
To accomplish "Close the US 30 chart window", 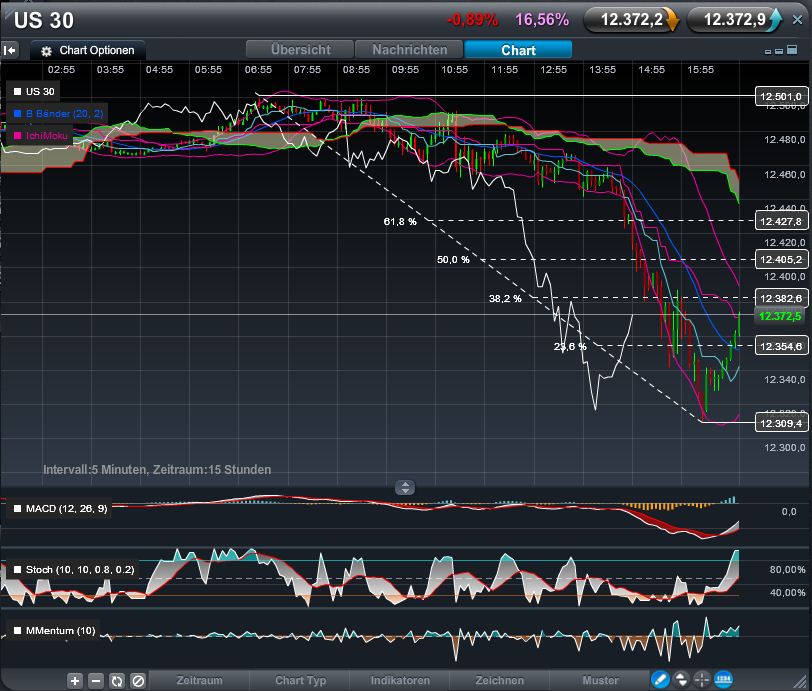I will [x=798, y=20].
